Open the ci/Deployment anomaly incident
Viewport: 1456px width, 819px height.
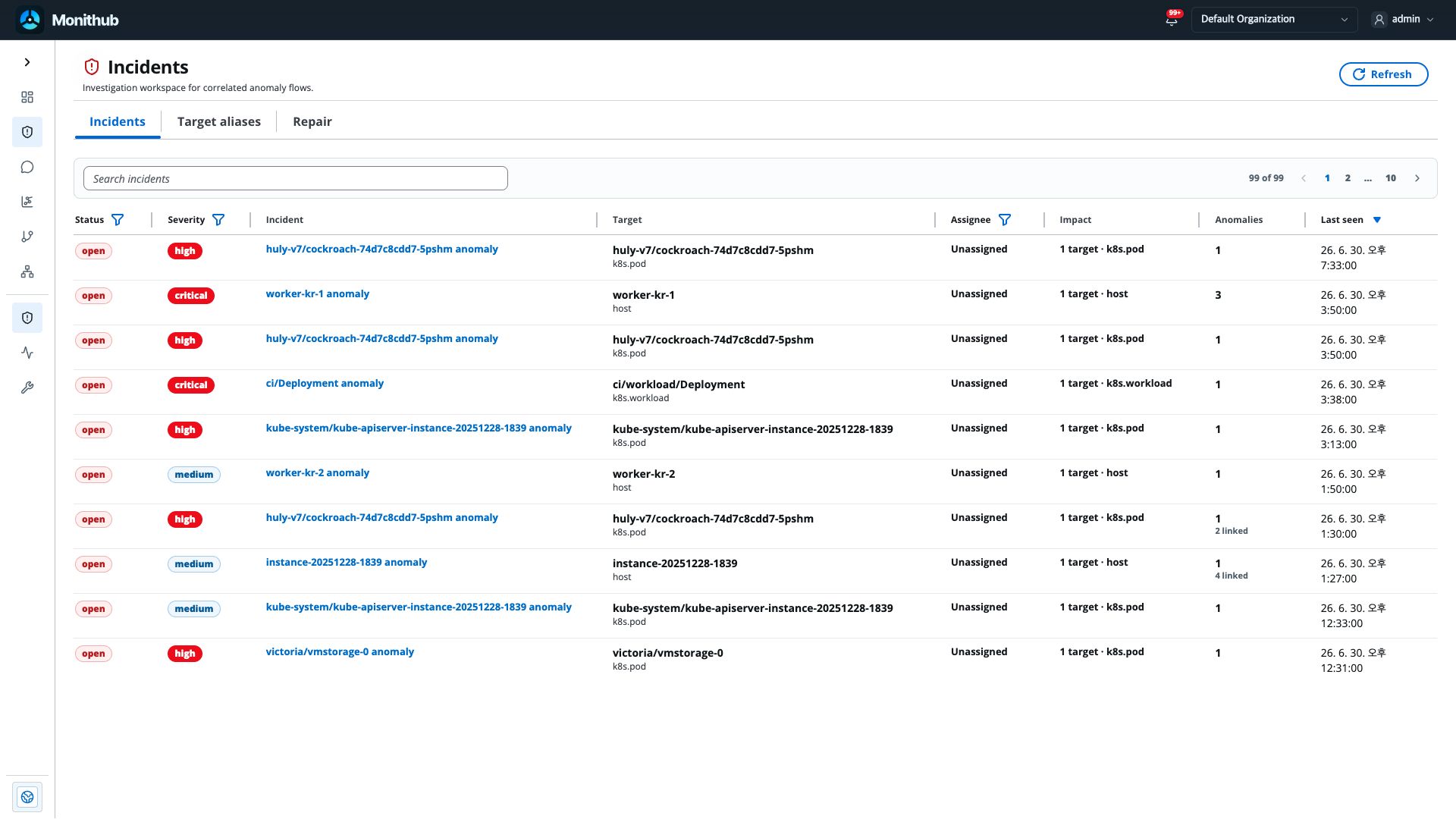coord(325,383)
